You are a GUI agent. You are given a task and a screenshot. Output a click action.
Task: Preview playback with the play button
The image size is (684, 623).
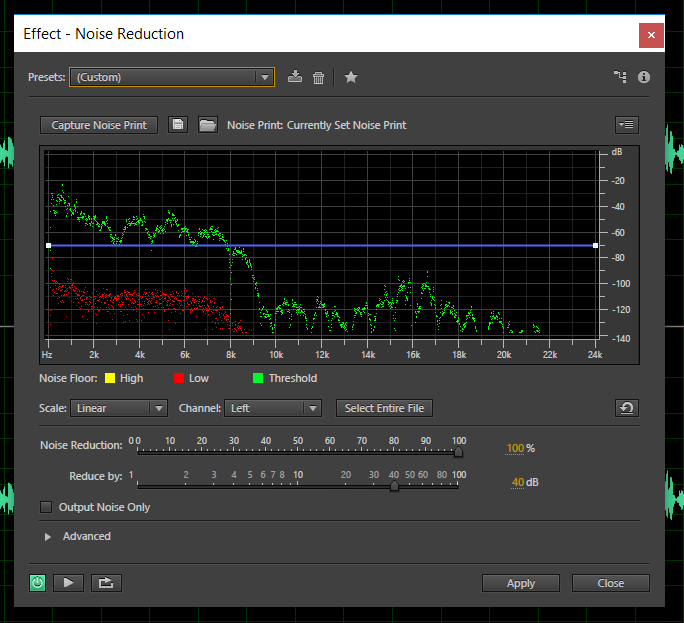click(68, 583)
